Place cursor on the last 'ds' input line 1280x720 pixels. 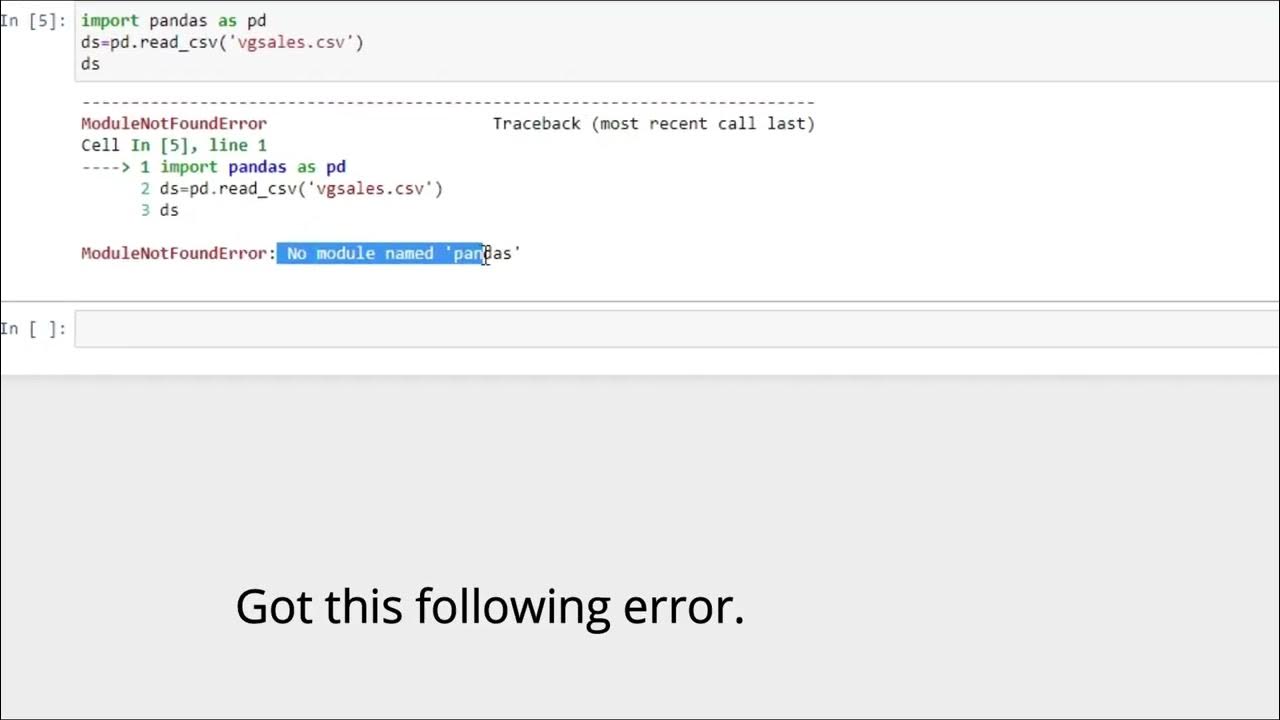click(x=91, y=64)
